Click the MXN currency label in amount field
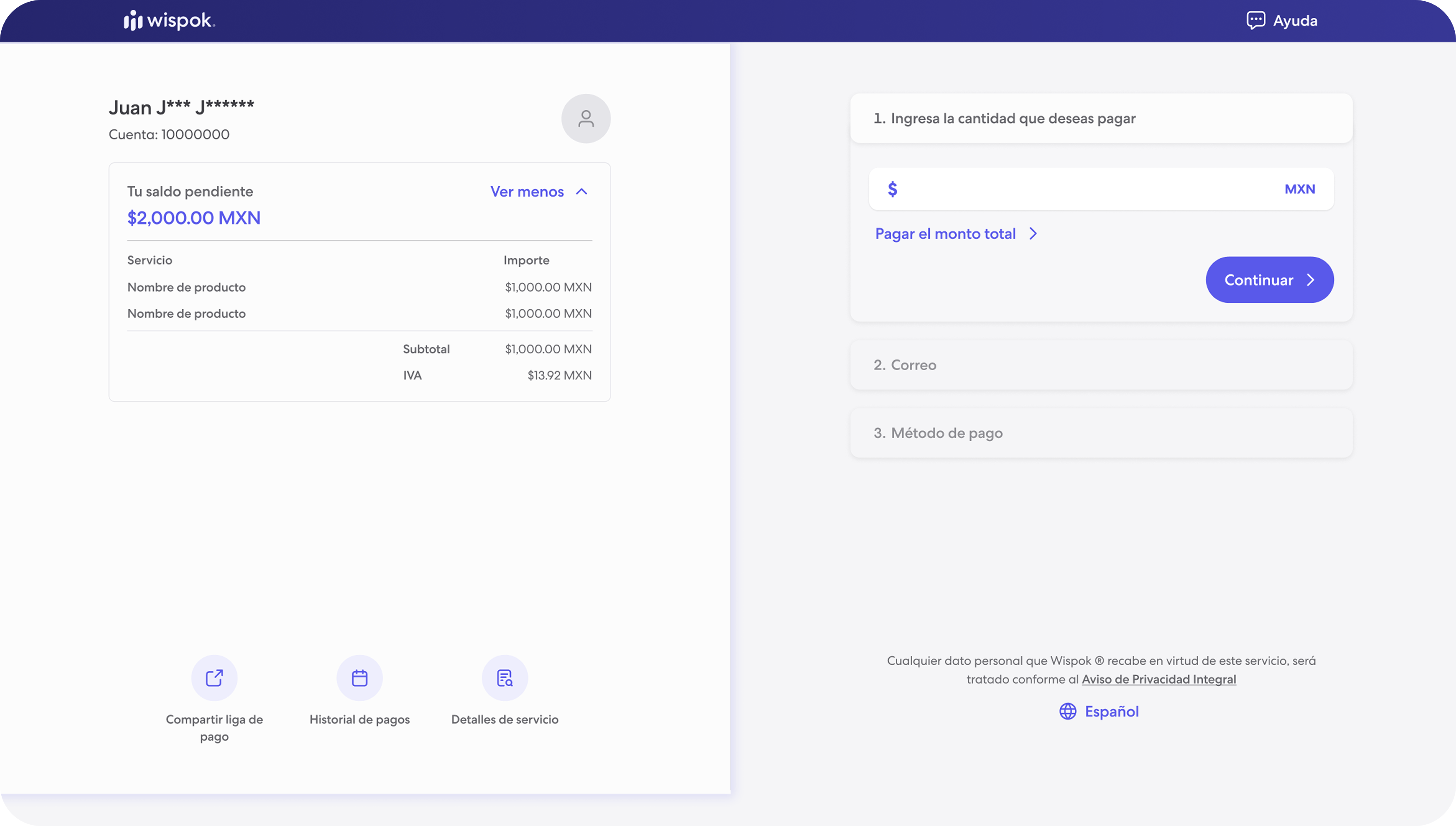1456x826 pixels. 1299,189
